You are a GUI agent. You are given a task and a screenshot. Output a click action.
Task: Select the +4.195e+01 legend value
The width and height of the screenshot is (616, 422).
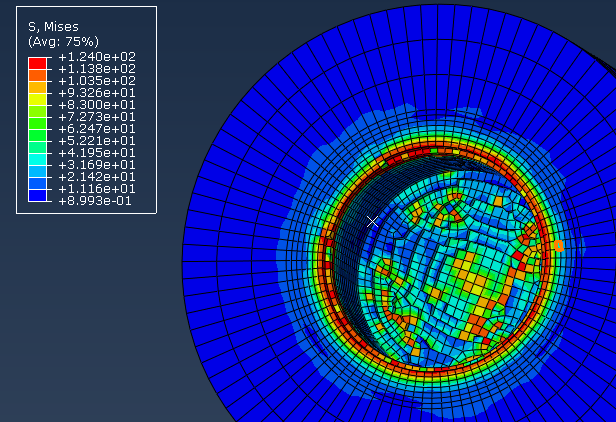97,153
